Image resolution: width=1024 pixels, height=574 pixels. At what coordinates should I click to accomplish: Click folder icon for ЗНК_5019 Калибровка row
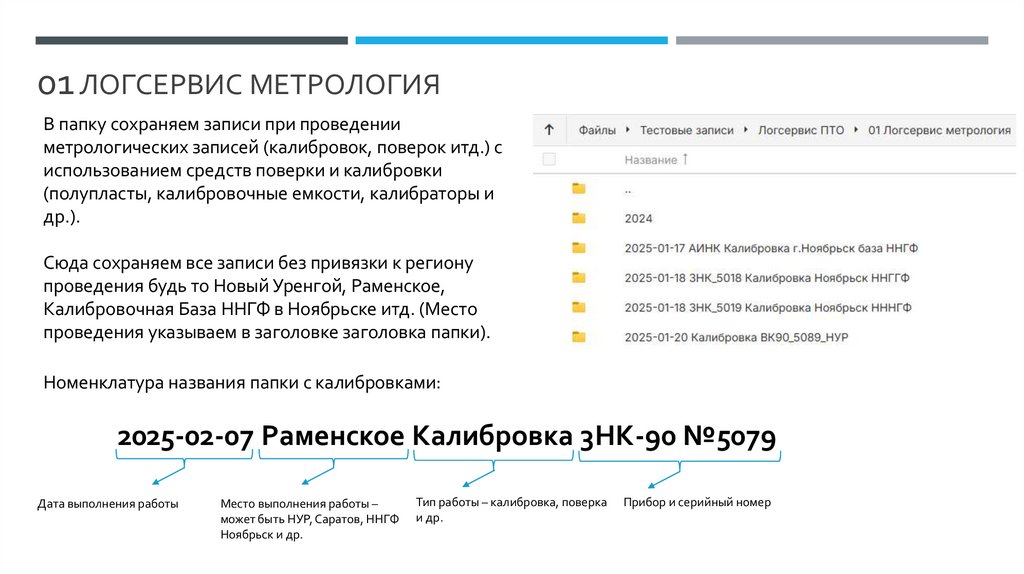click(579, 308)
